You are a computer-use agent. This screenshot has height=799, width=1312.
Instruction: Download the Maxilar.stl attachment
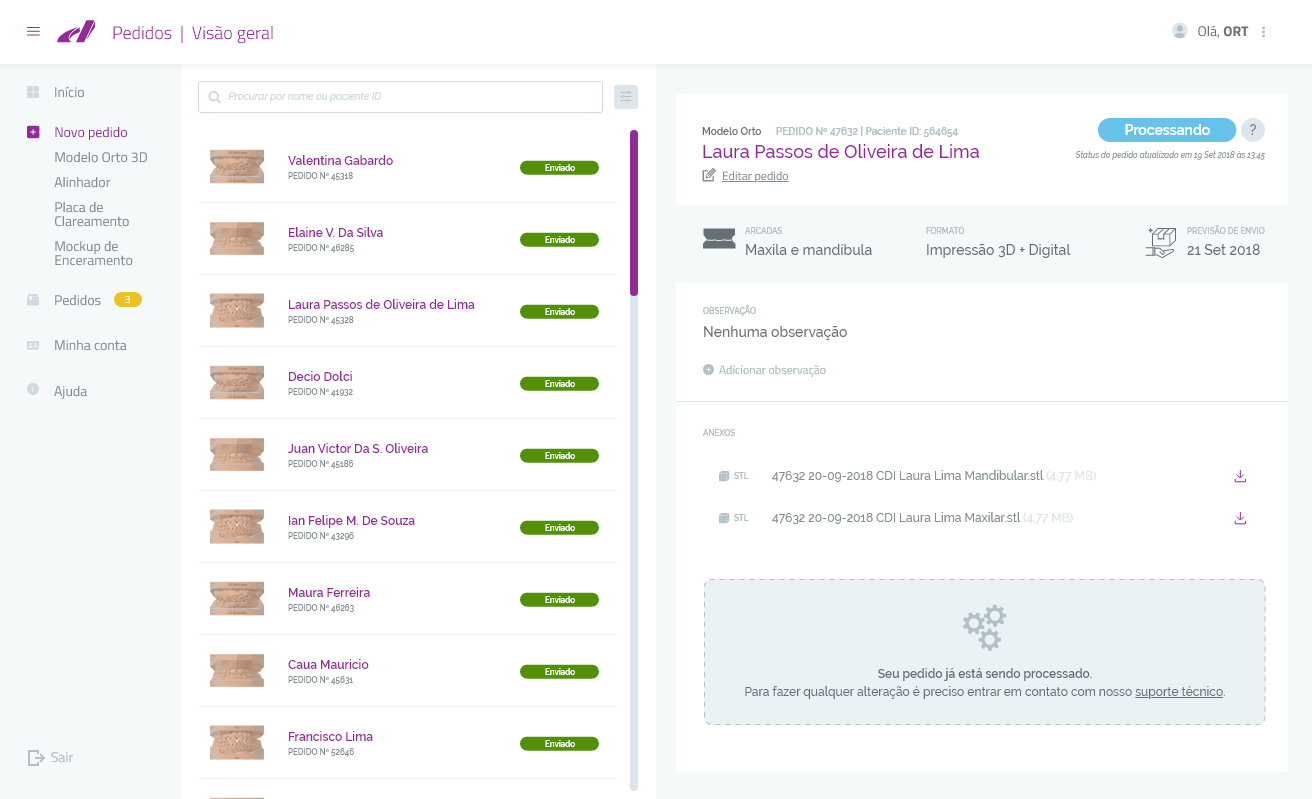(x=1240, y=518)
